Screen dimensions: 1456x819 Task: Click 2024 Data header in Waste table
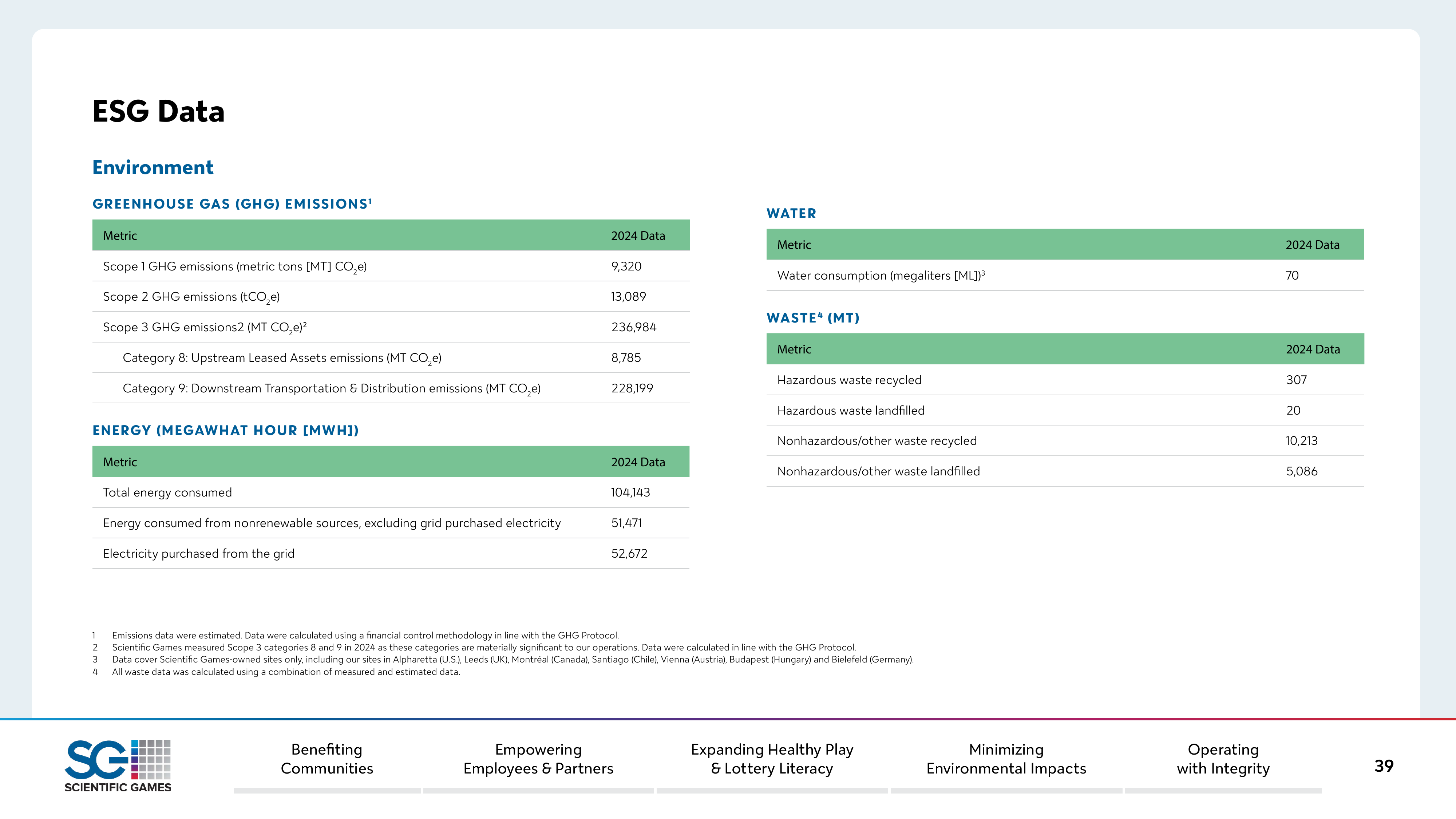point(1313,349)
